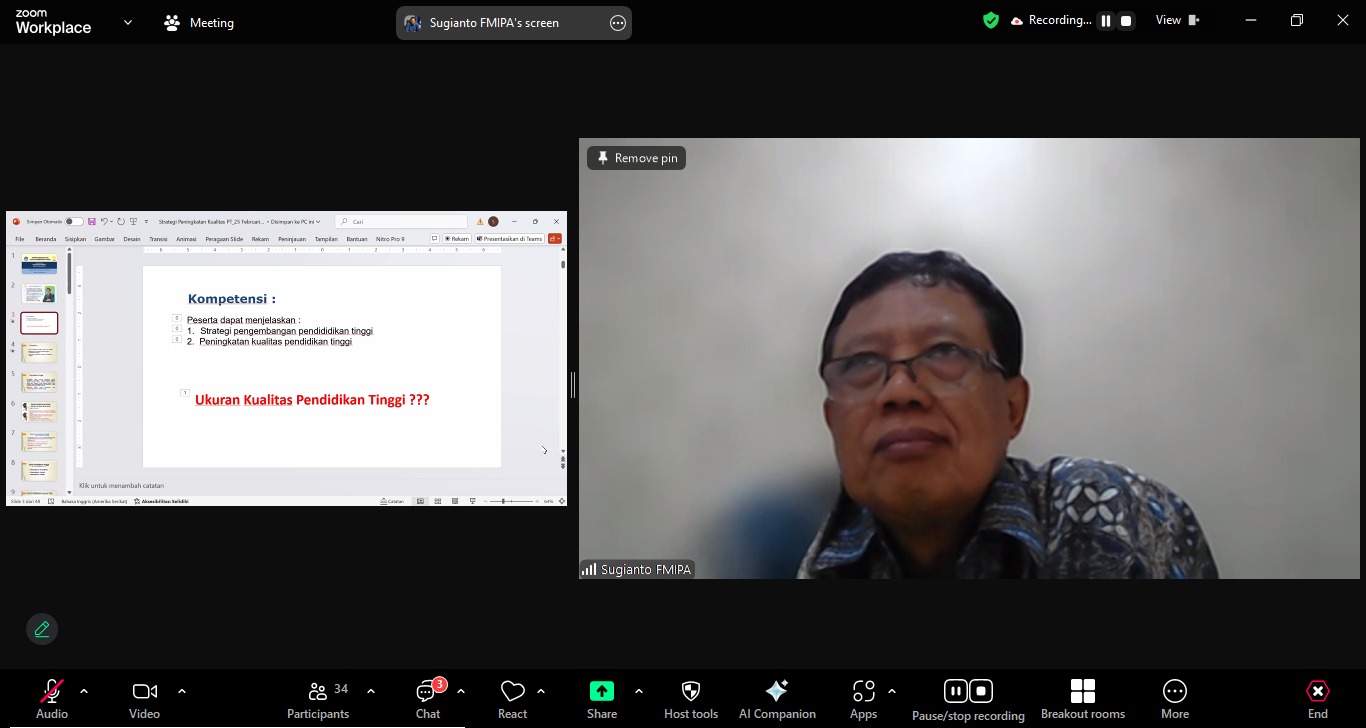Launch the AI Companion
This screenshot has width=1366, height=728.
click(776, 691)
